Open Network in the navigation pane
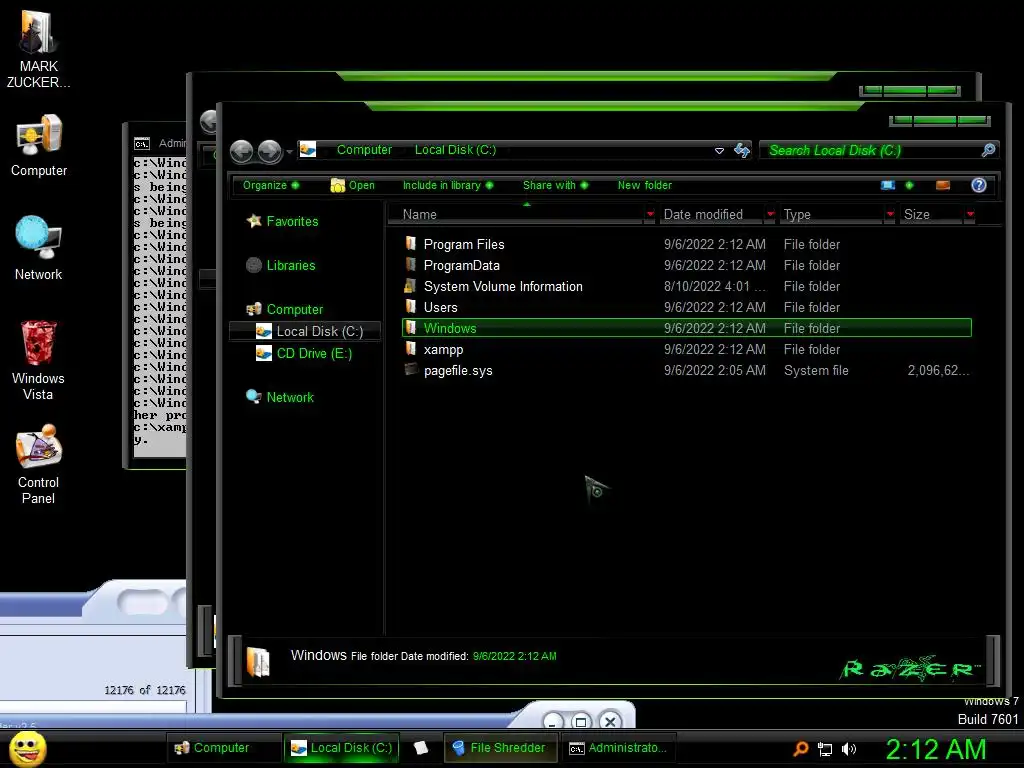 click(x=290, y=397)
